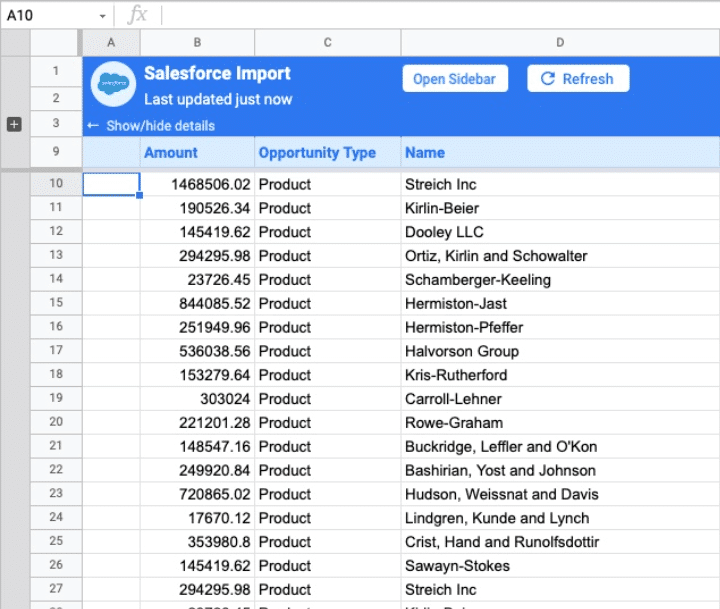Screen dimensions: 720x609
Task: Click the Kirlin-Beier name cell
Action: 560,208
